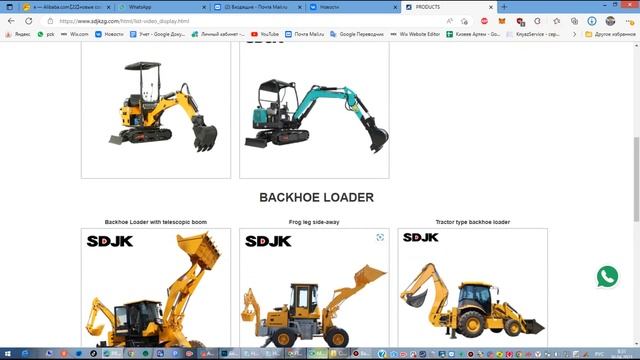Open the KnyazService bookmark
Screen dimensions: 640x360
[533, 34]
